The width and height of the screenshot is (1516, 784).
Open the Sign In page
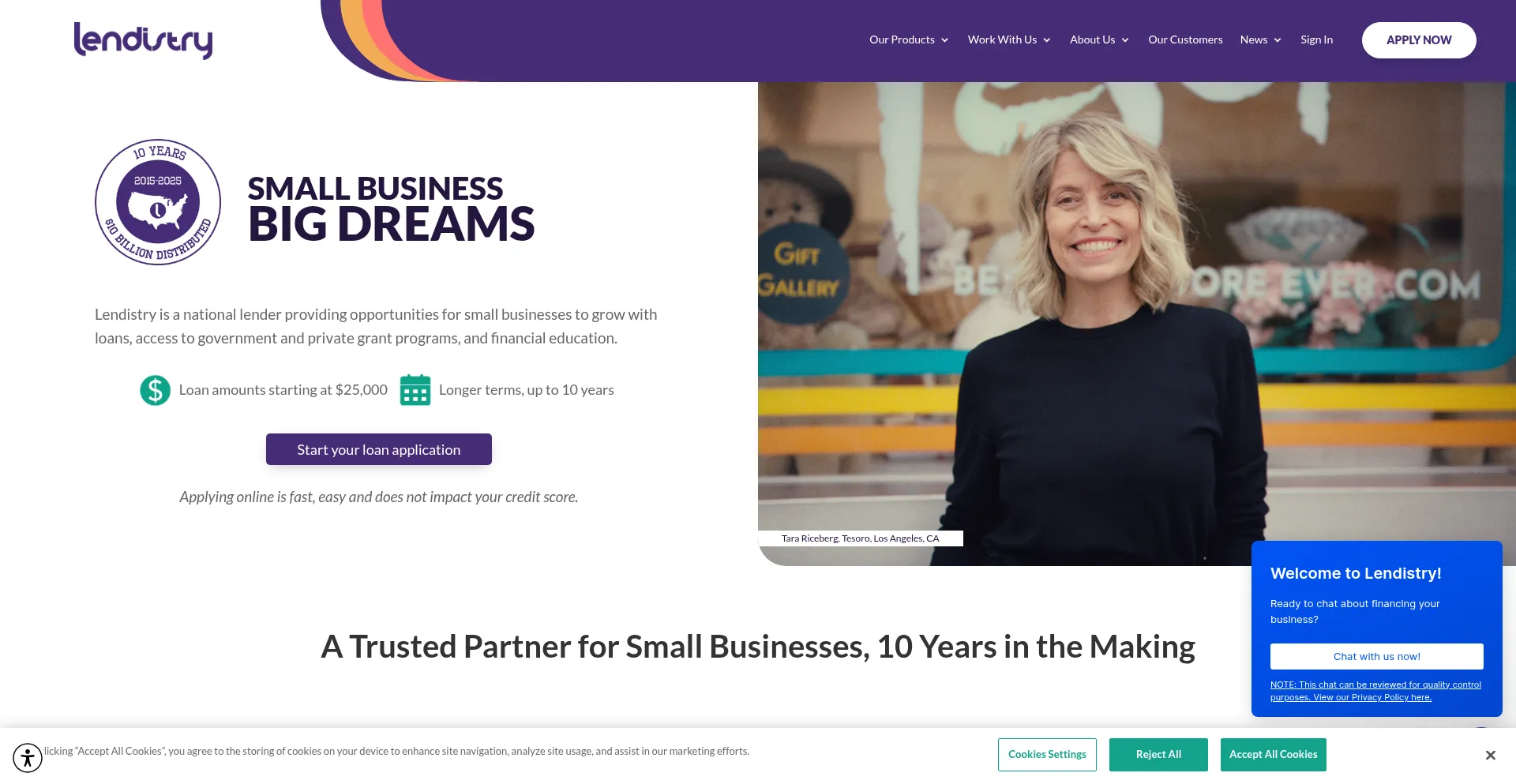1316,39
